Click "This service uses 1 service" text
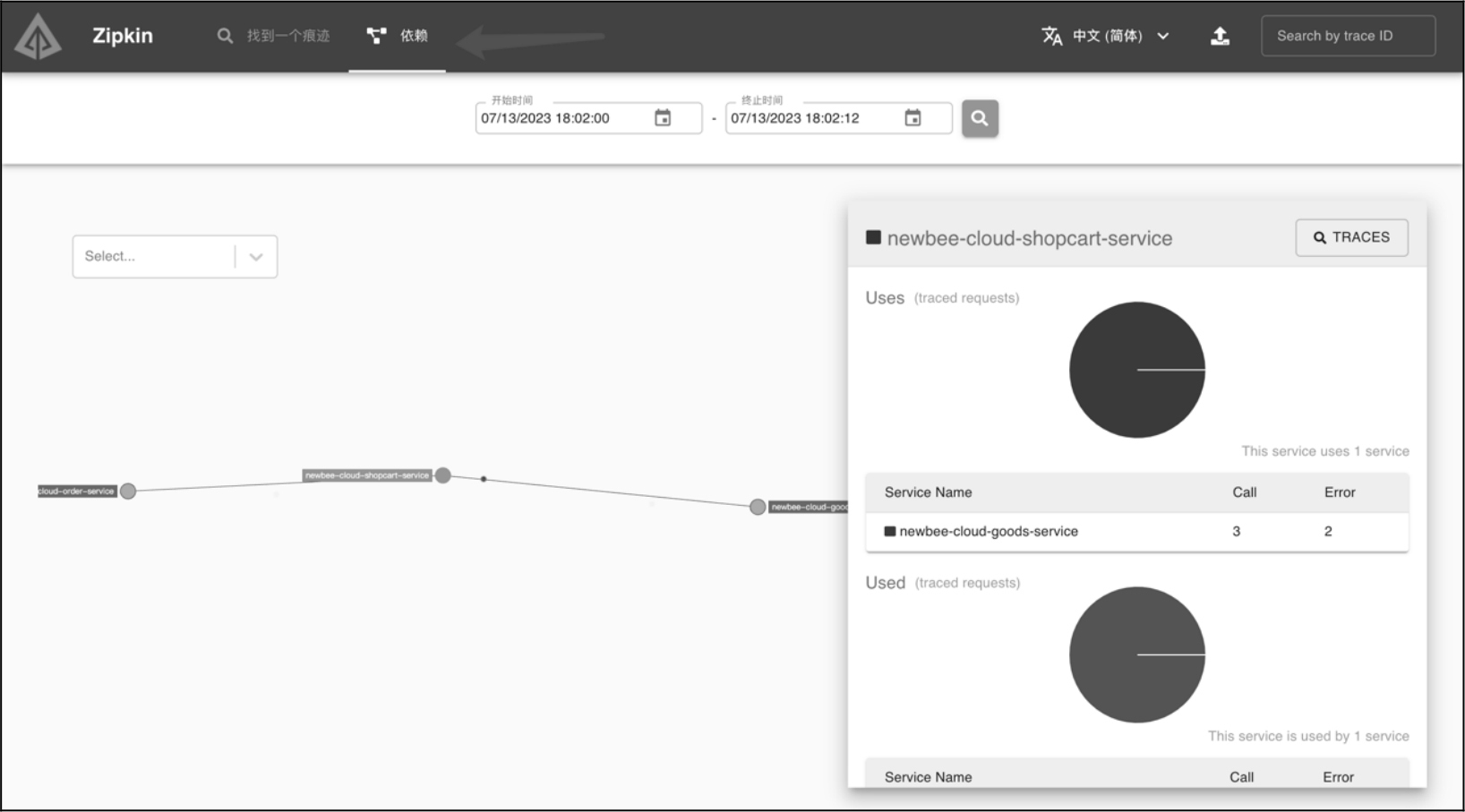 pyautogui.click(x=1325, y=451)
